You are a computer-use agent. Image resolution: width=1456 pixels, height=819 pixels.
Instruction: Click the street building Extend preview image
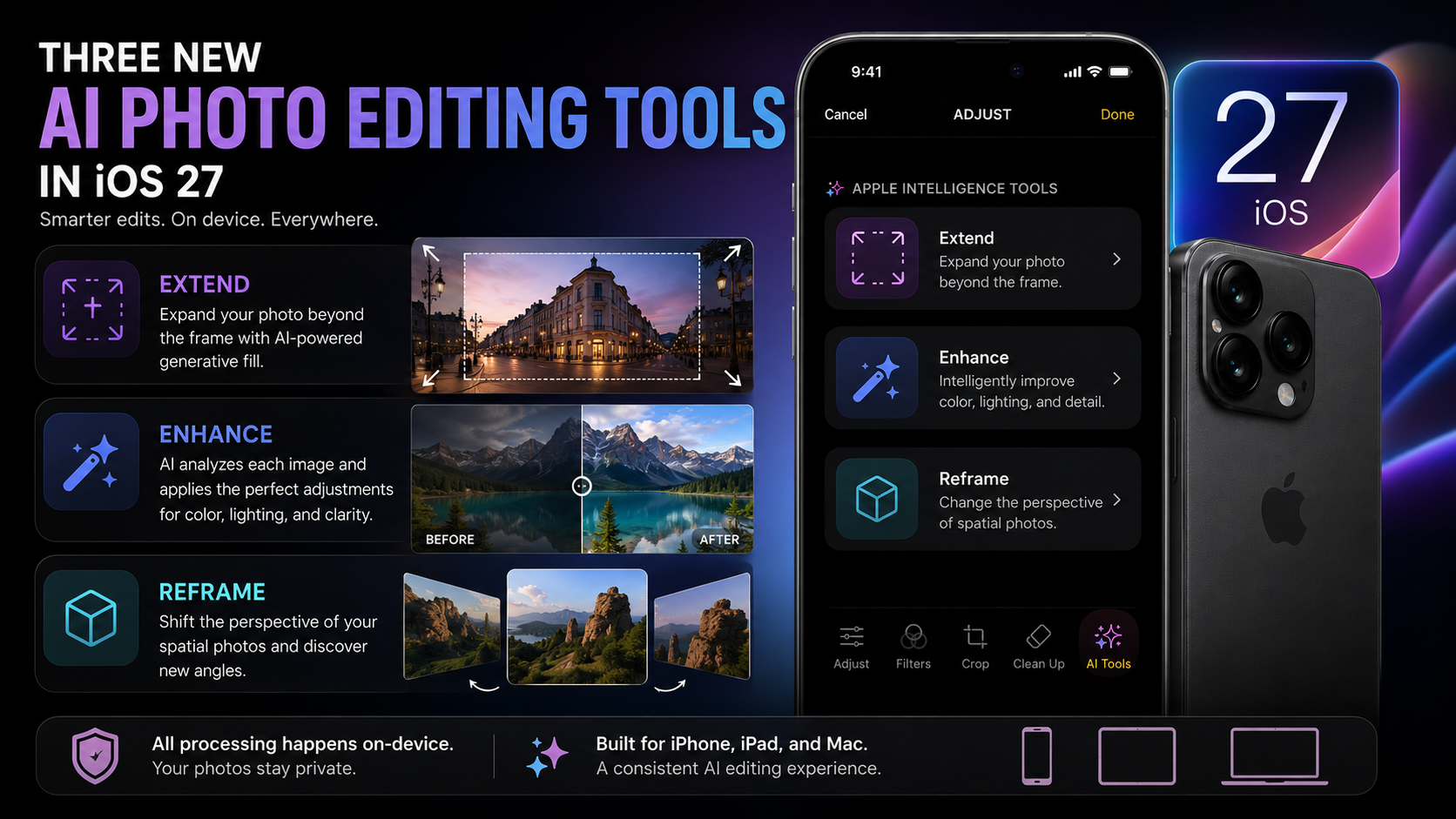(582, 315)
